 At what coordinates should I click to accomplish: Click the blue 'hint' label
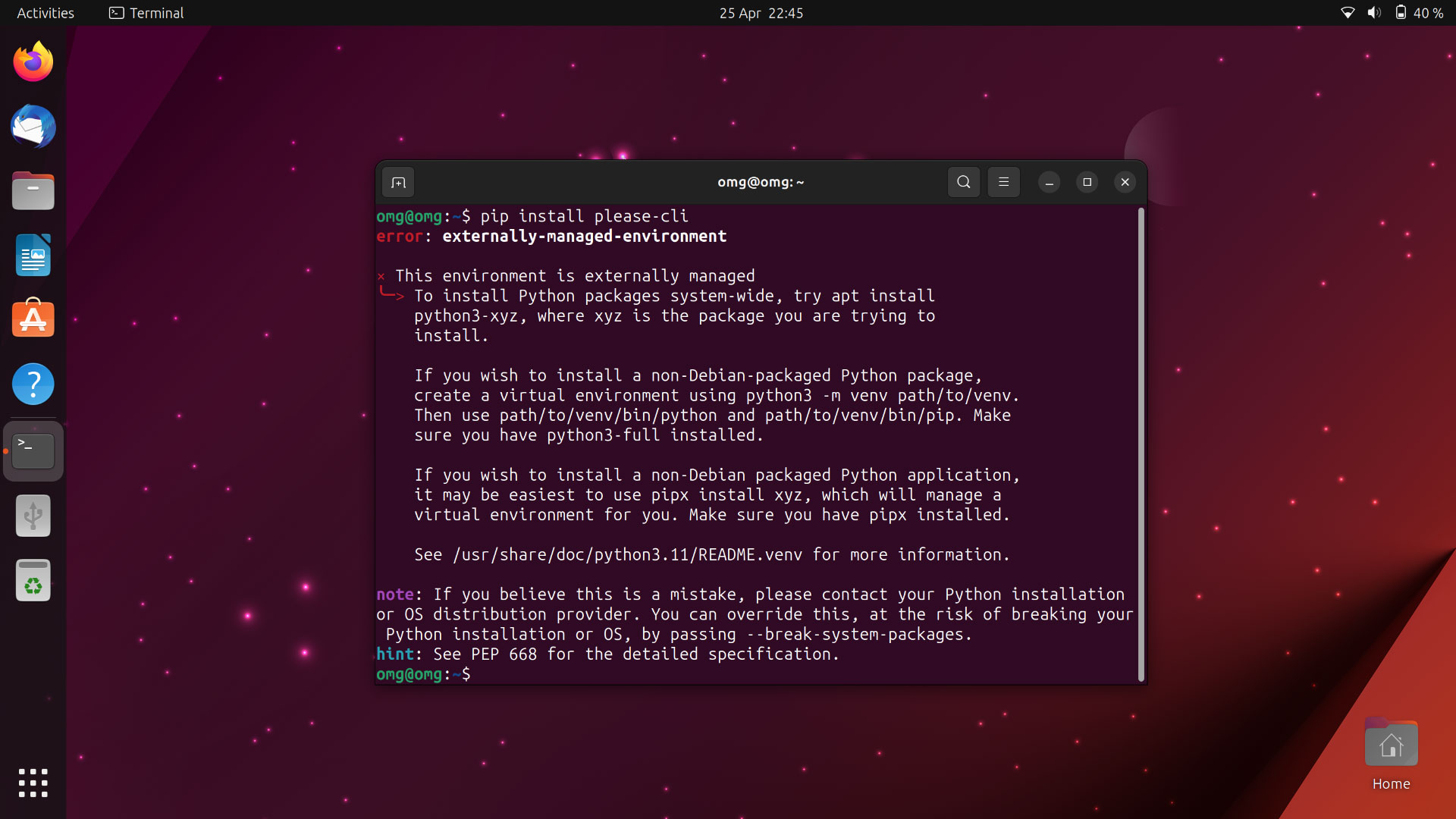[x=395, y=654]
